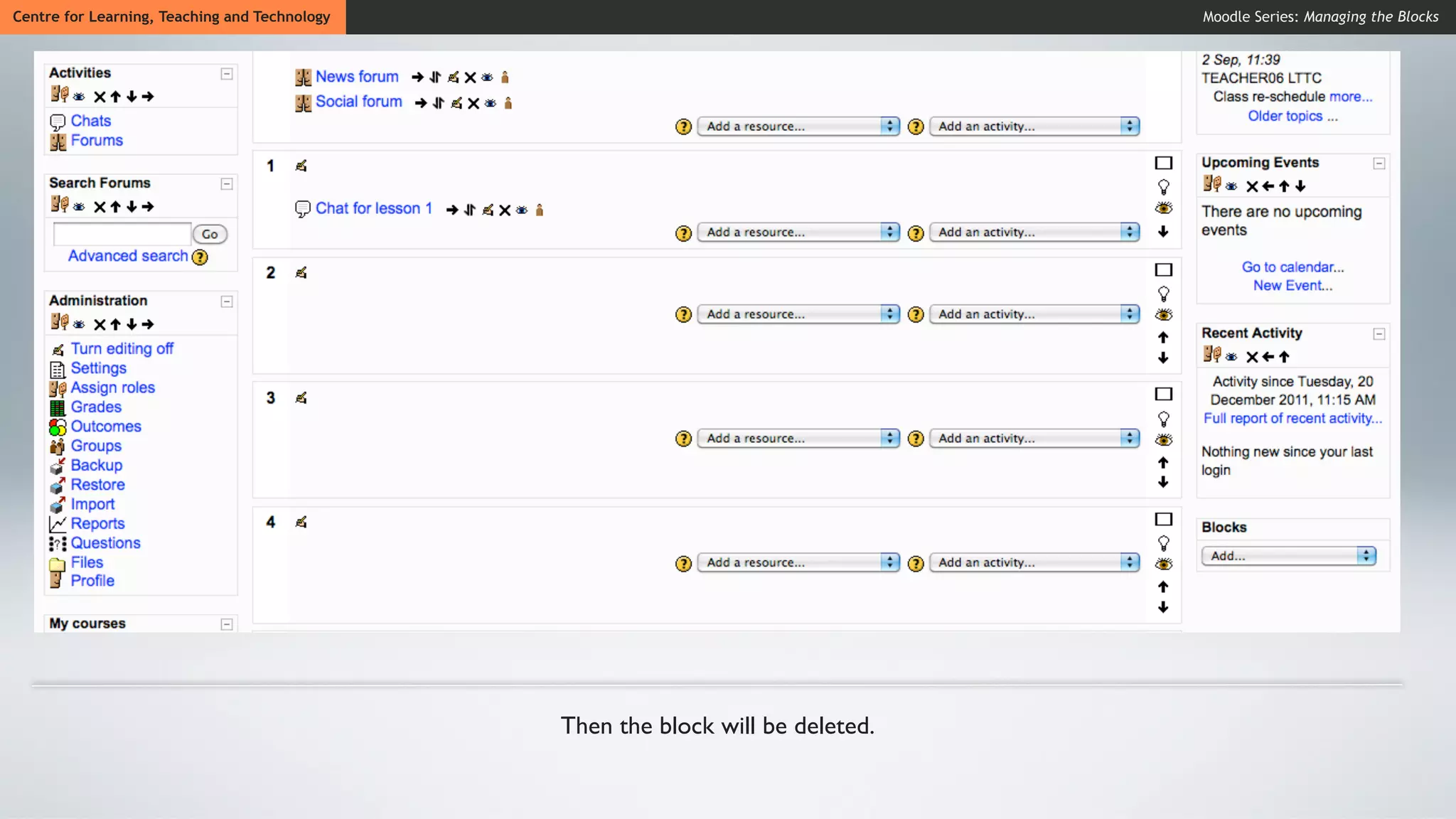Open Grades in Administration menu
The height and width of the screenshot is (819, 1456).
[96, 407]
